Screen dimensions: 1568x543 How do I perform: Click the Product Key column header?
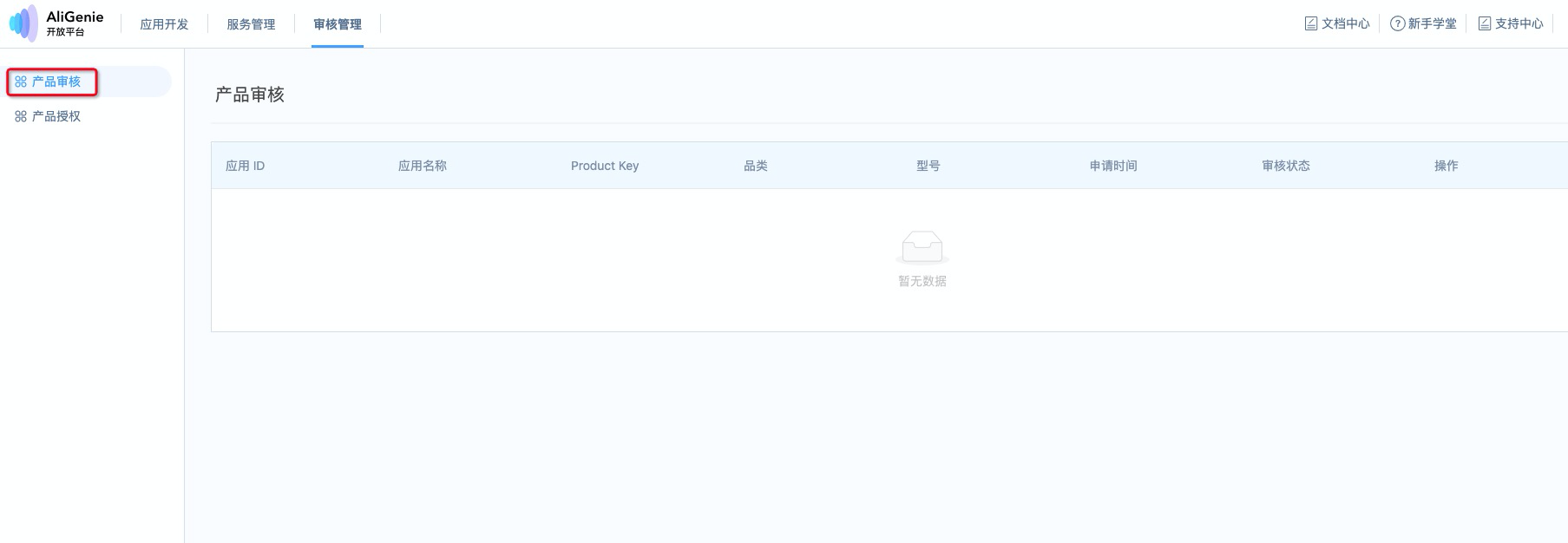pos(605,166)
